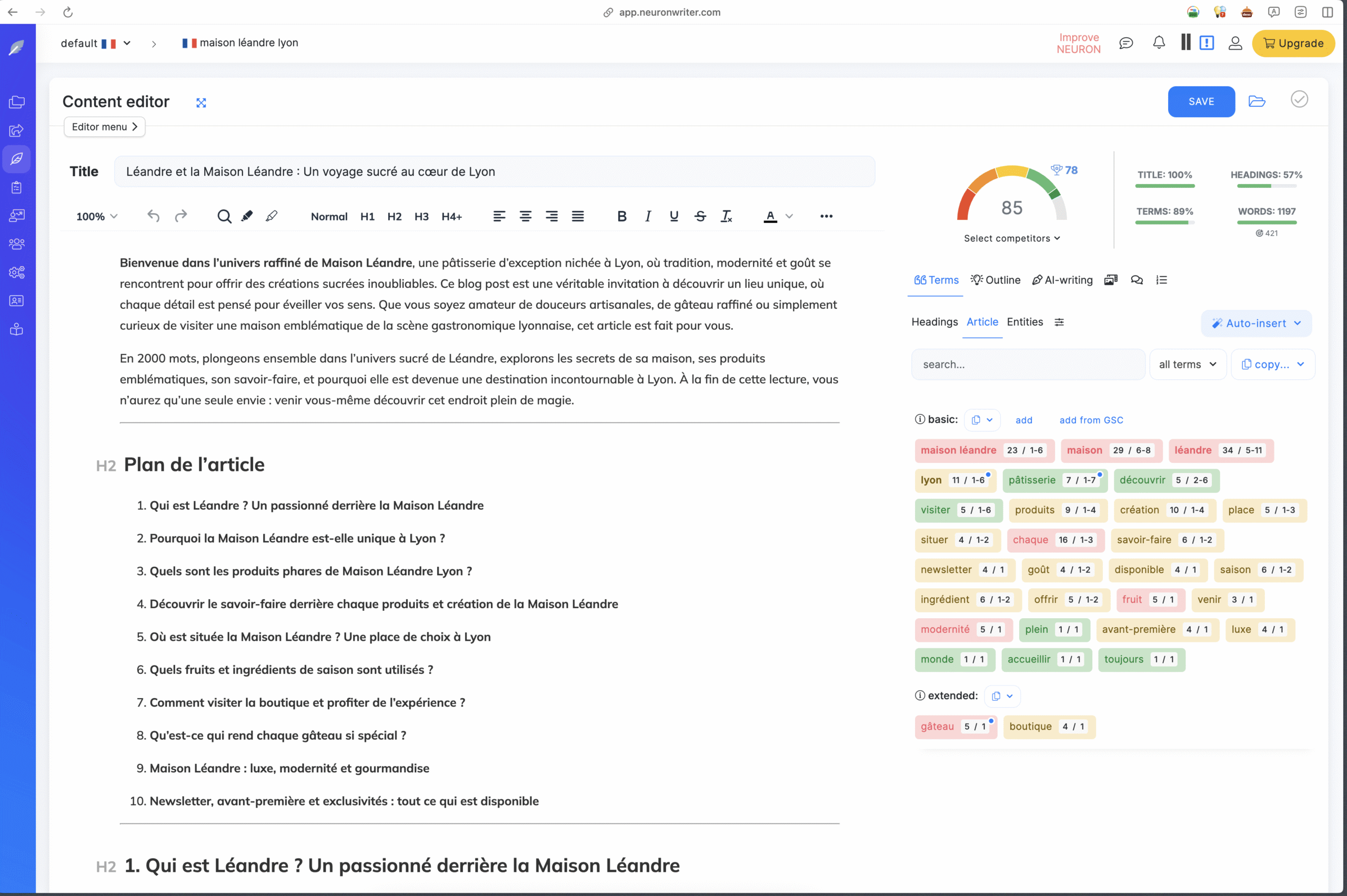Open the images panel icon in sidebar tabs
Viewport: 1347px width, 896px height.
click(1110, 280)
